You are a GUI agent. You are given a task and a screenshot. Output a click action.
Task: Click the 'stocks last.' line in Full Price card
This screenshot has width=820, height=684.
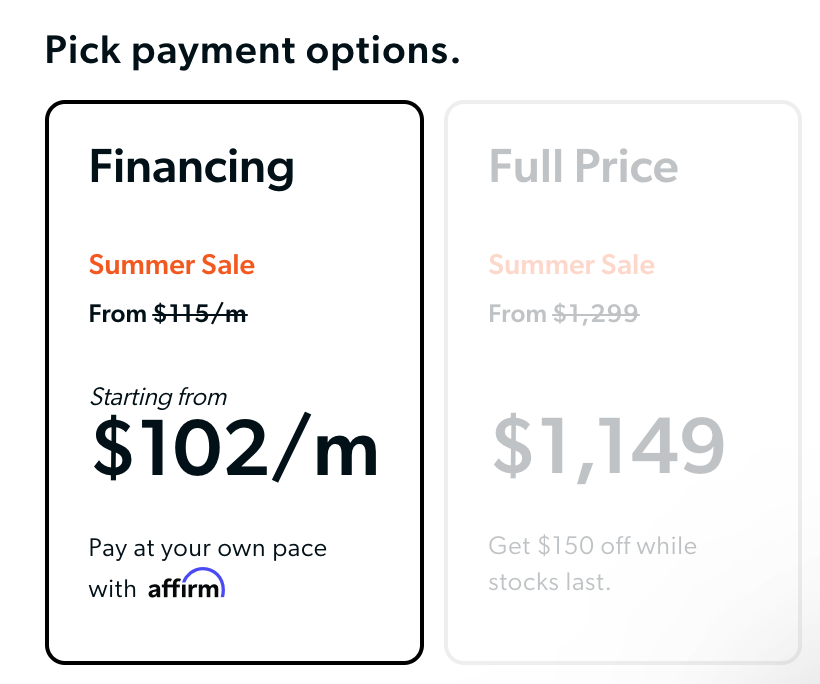[548, 582]
